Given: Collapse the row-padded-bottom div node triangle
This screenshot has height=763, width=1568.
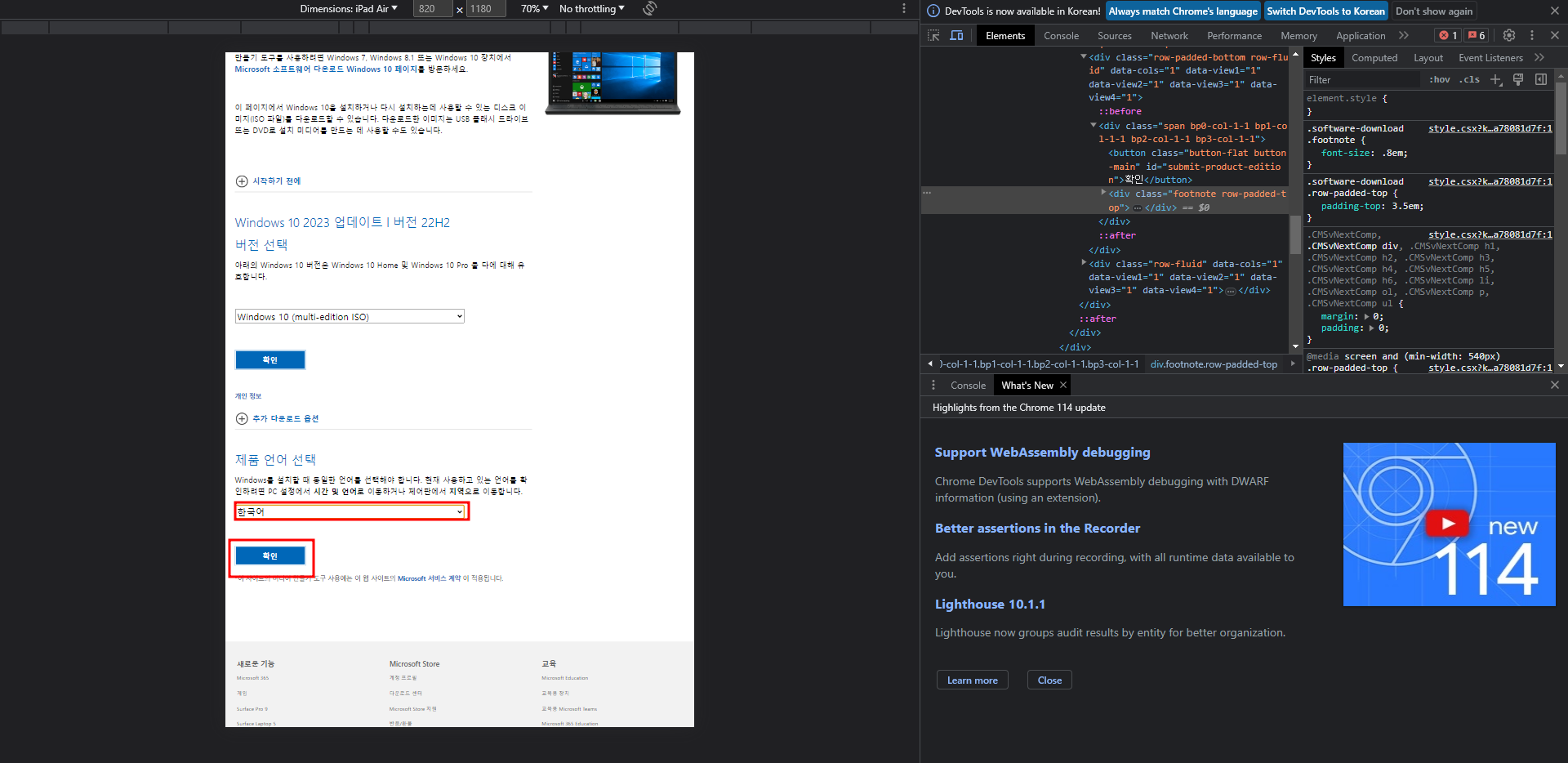Looking at the screenshot, I should click(x=1083, y=57).
